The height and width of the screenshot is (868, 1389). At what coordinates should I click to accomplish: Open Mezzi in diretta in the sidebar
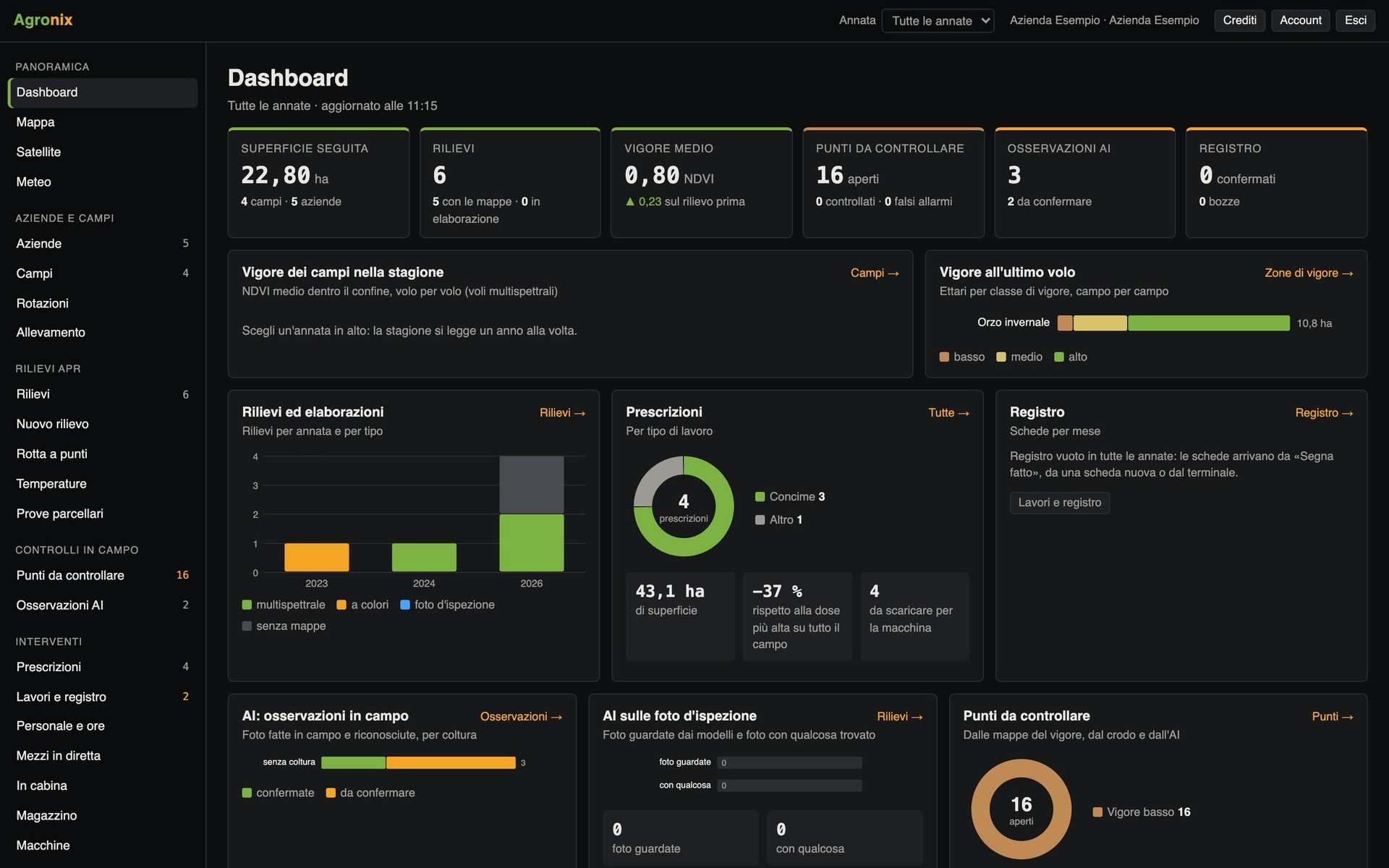click(103, 756)
